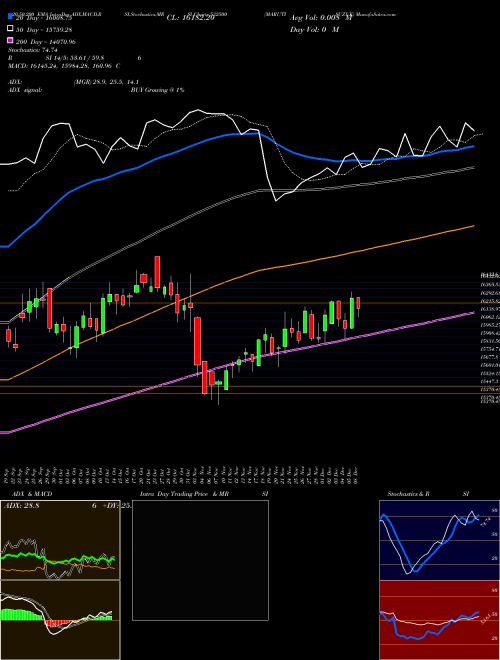
Task: Click the MACD values line
Action: pos(64,66)
